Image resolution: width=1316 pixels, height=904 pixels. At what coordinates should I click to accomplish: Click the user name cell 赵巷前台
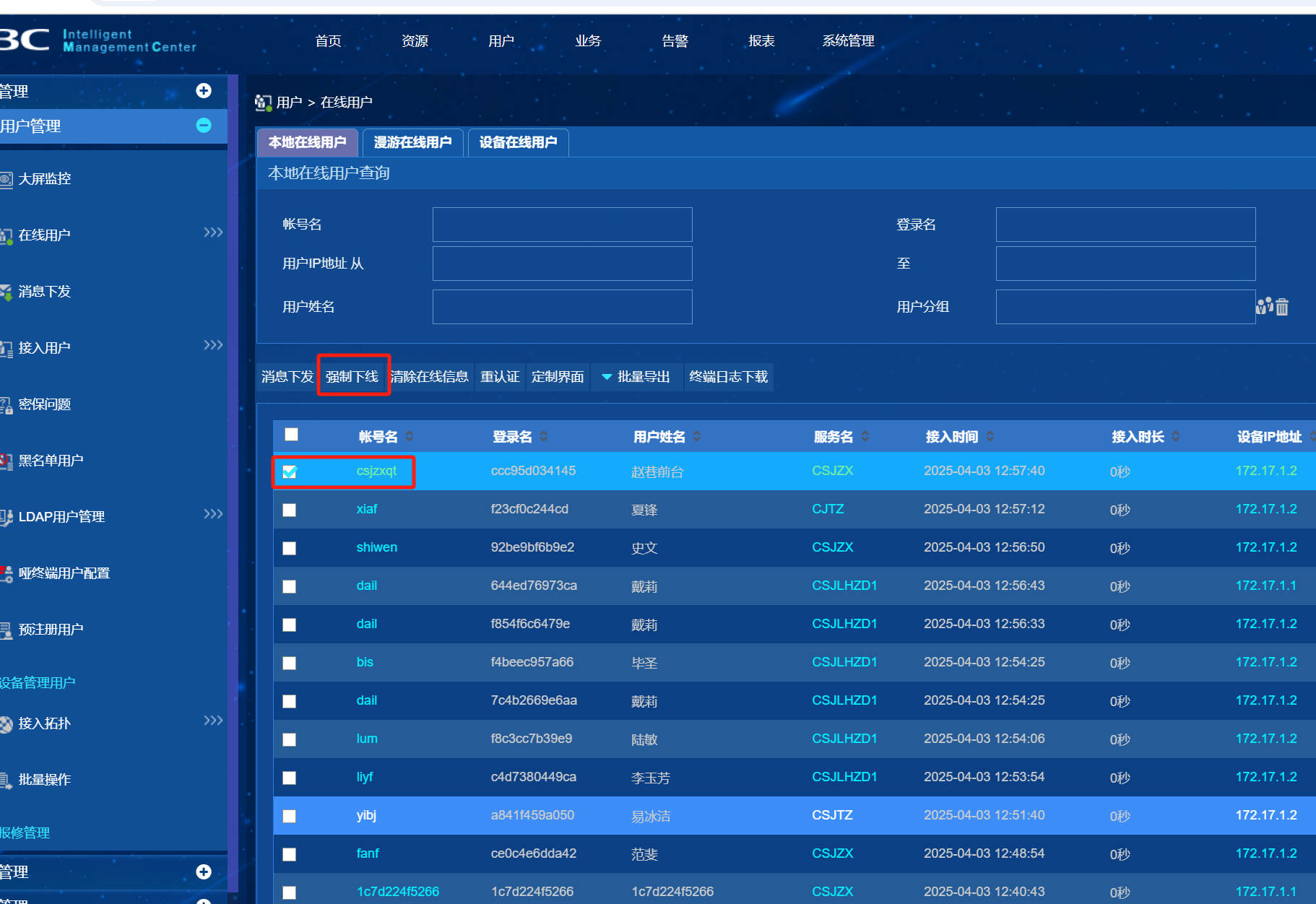[657, 471]
